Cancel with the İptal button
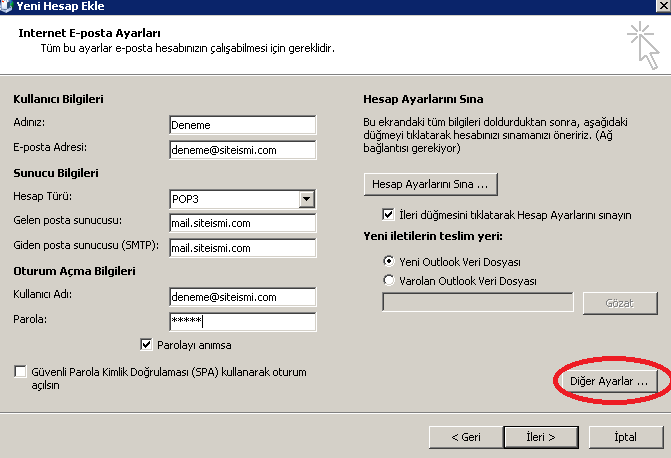This screenshot has height=458, width=671. 626,437
